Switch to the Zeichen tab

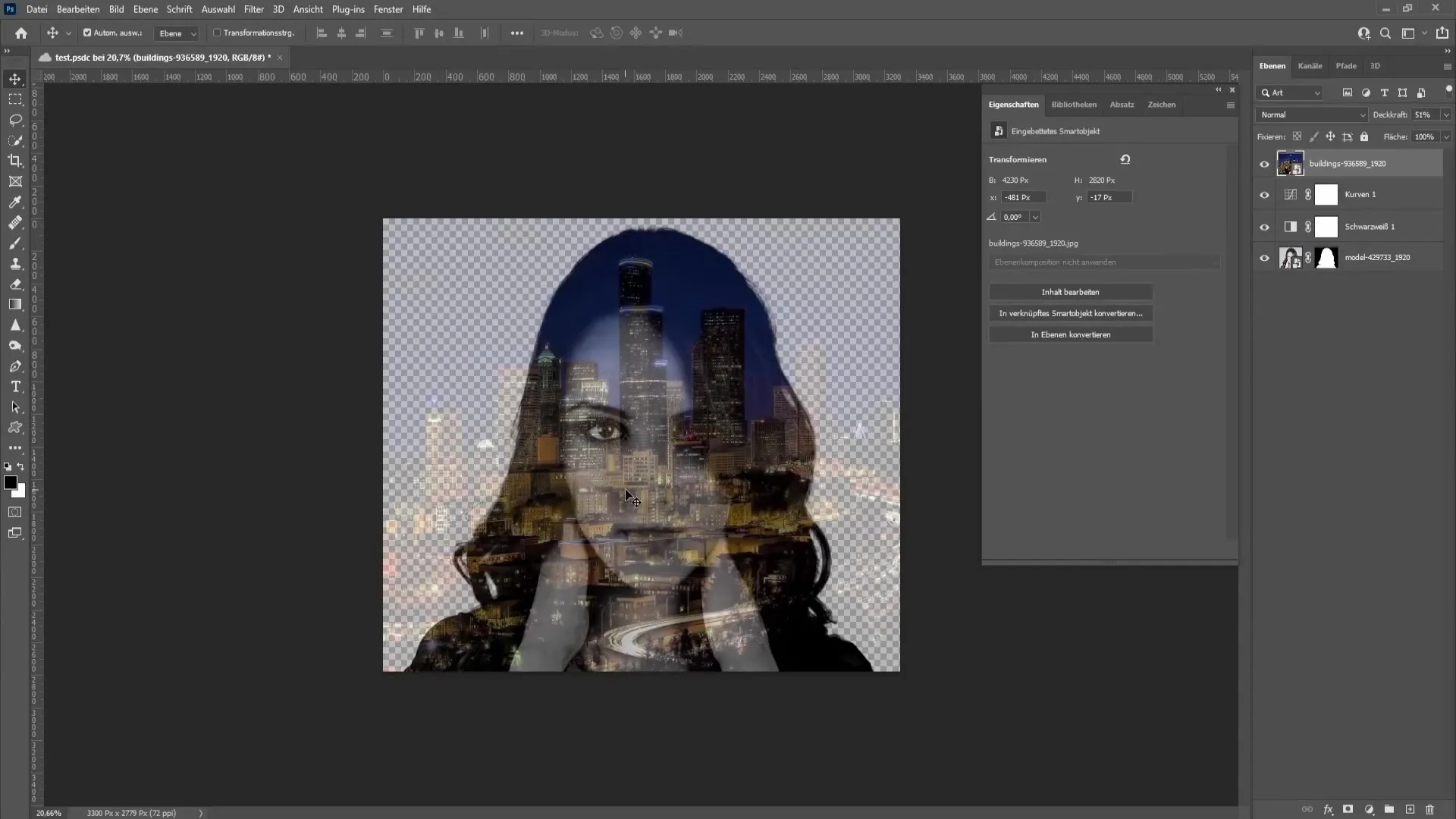click(x=1161, y=105)
